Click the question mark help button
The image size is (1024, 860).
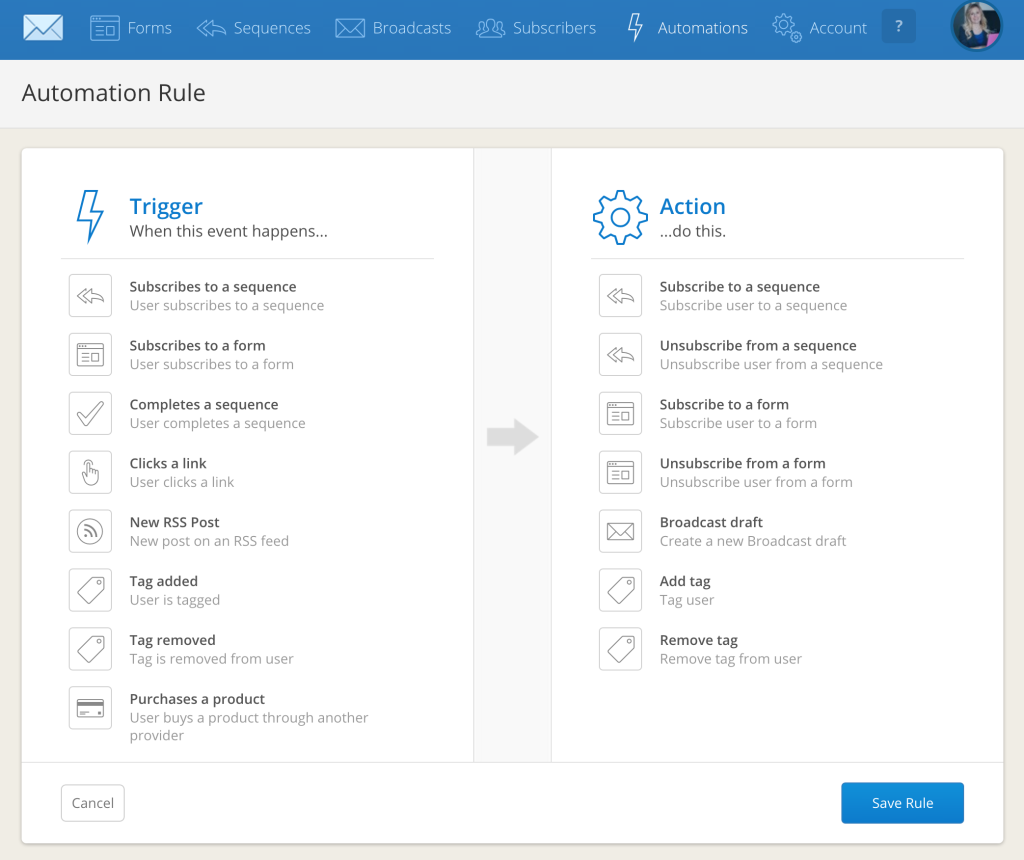click(899, 27)
